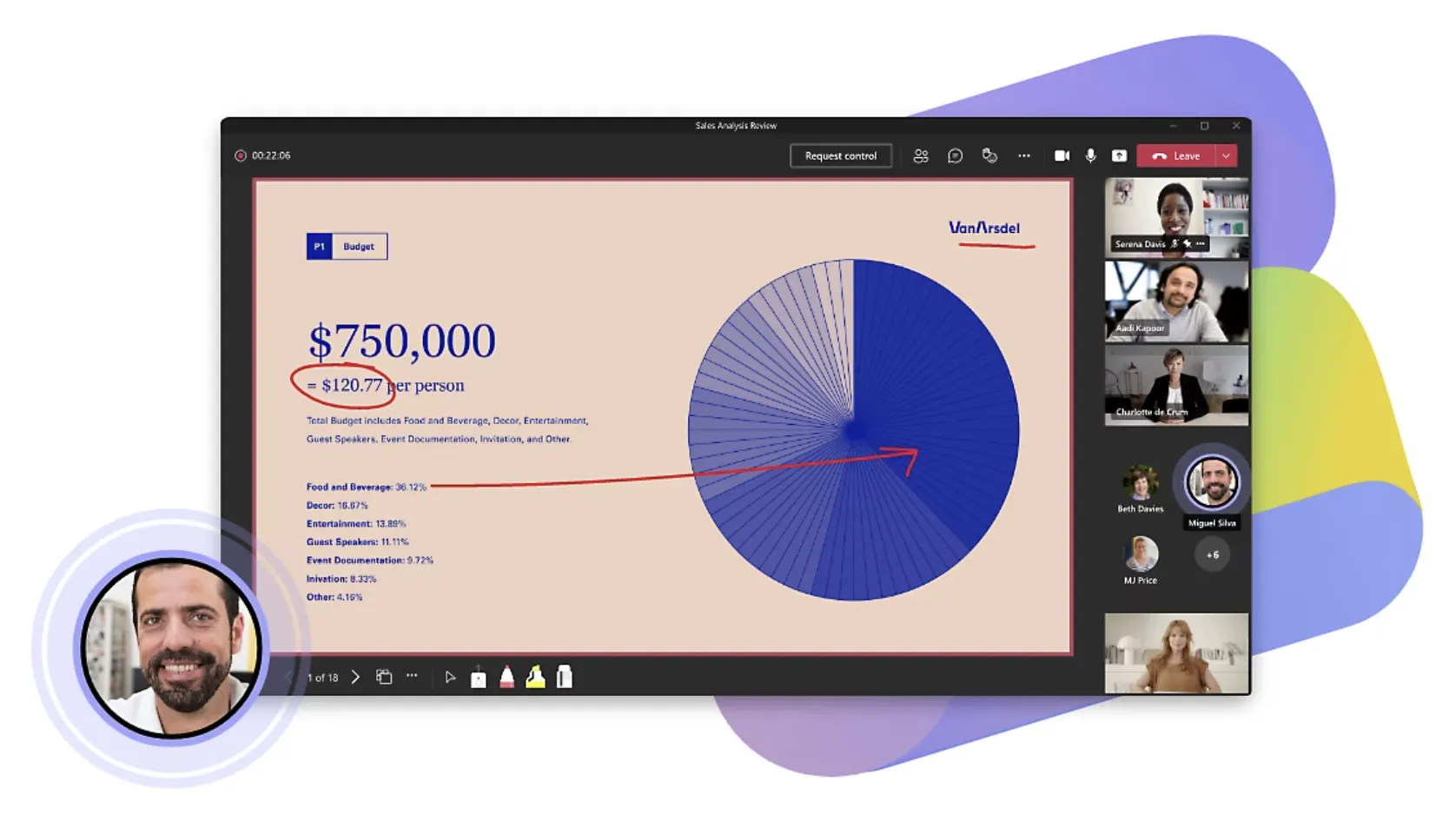Click the recording indicator icon
Viewport: 1456px width, 815px height.
[x=241, y=156]
